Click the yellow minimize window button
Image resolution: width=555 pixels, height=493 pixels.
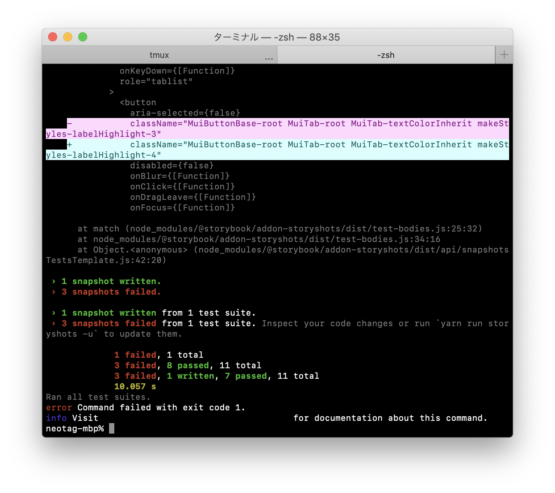pos(68,37)
